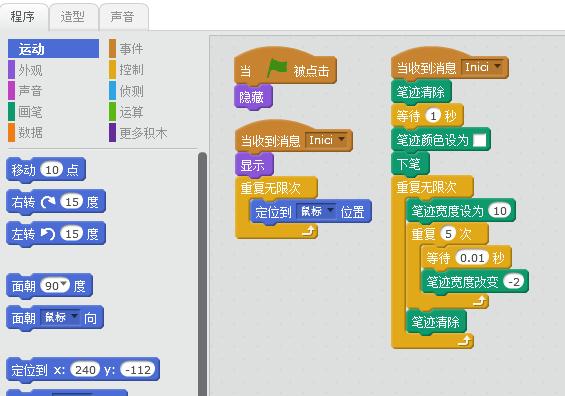
Task: Click the first 笔迹清除 block under hat
Action: click(x=421, y=92)
